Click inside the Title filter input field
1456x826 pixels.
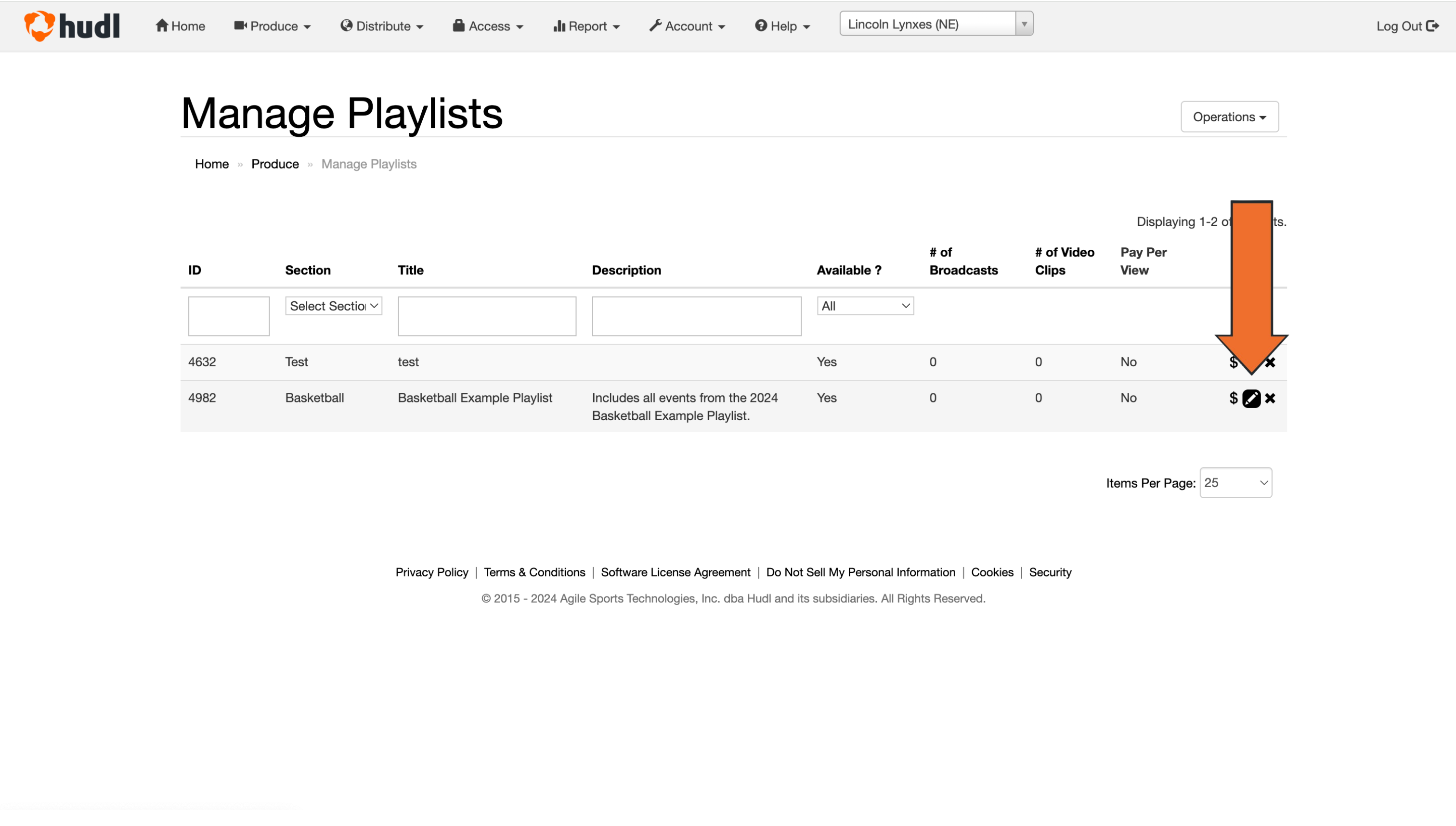click(486, 316)
